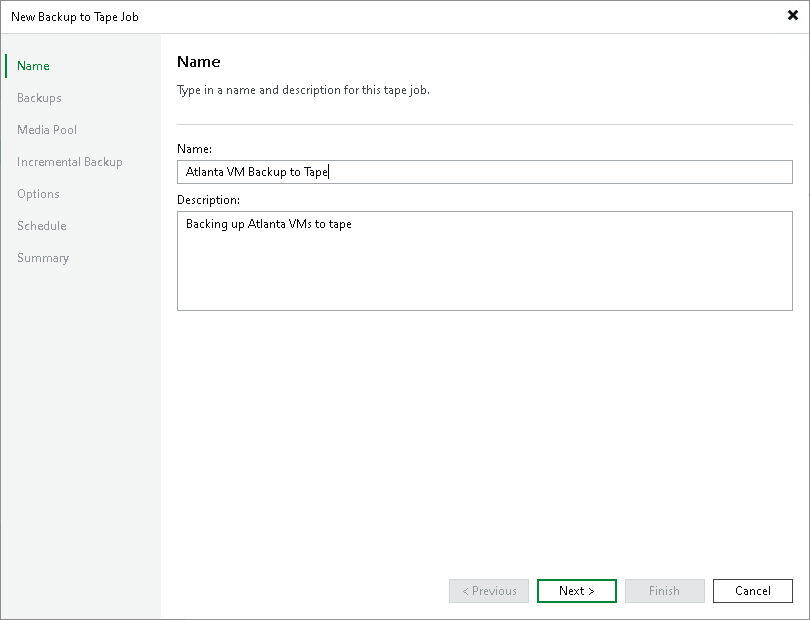810x620 pixels.
Task: Click into the Name text field
Action: [x=485, y=172]
